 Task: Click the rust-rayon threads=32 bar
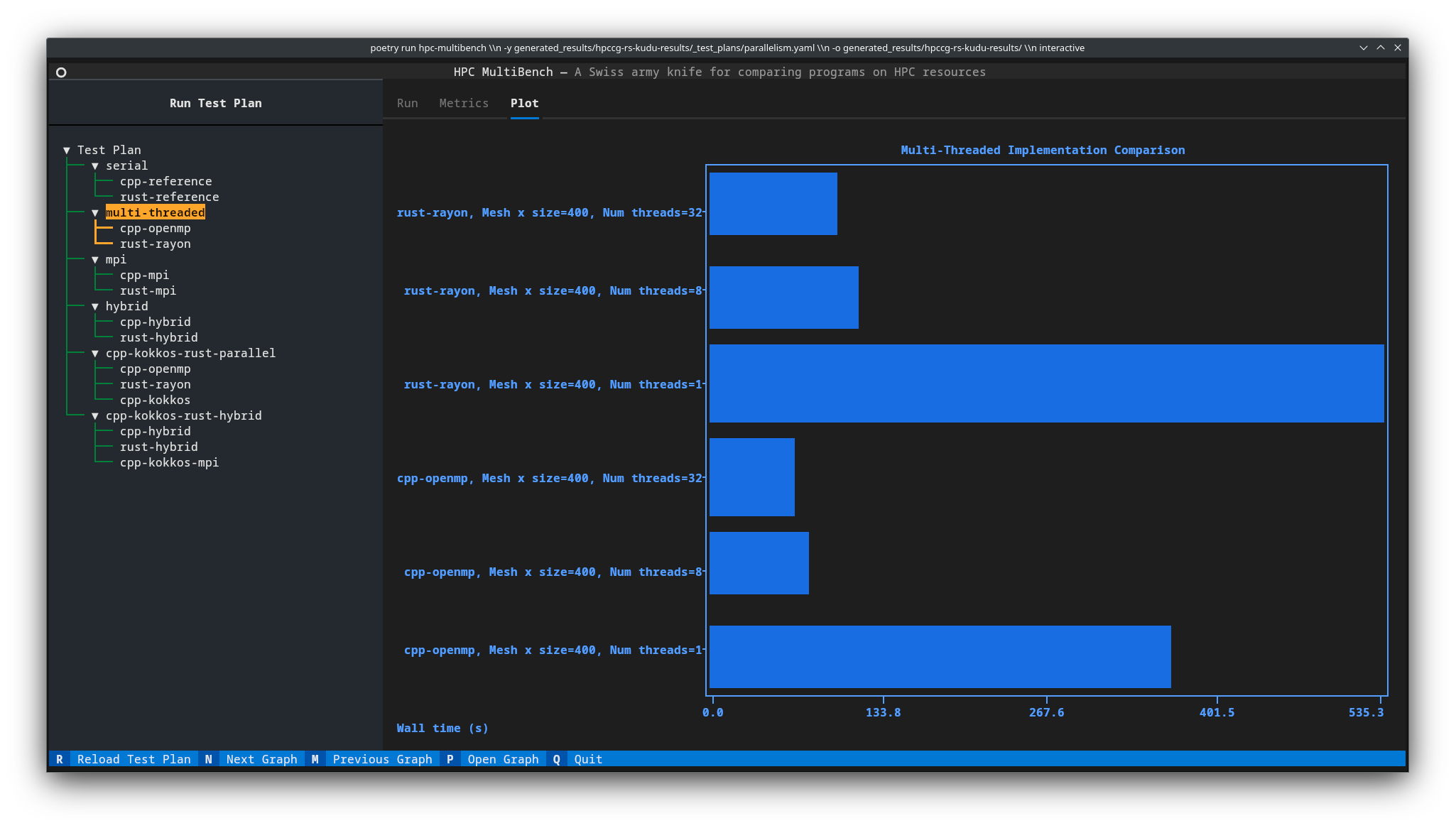click(x=773, y=204)
